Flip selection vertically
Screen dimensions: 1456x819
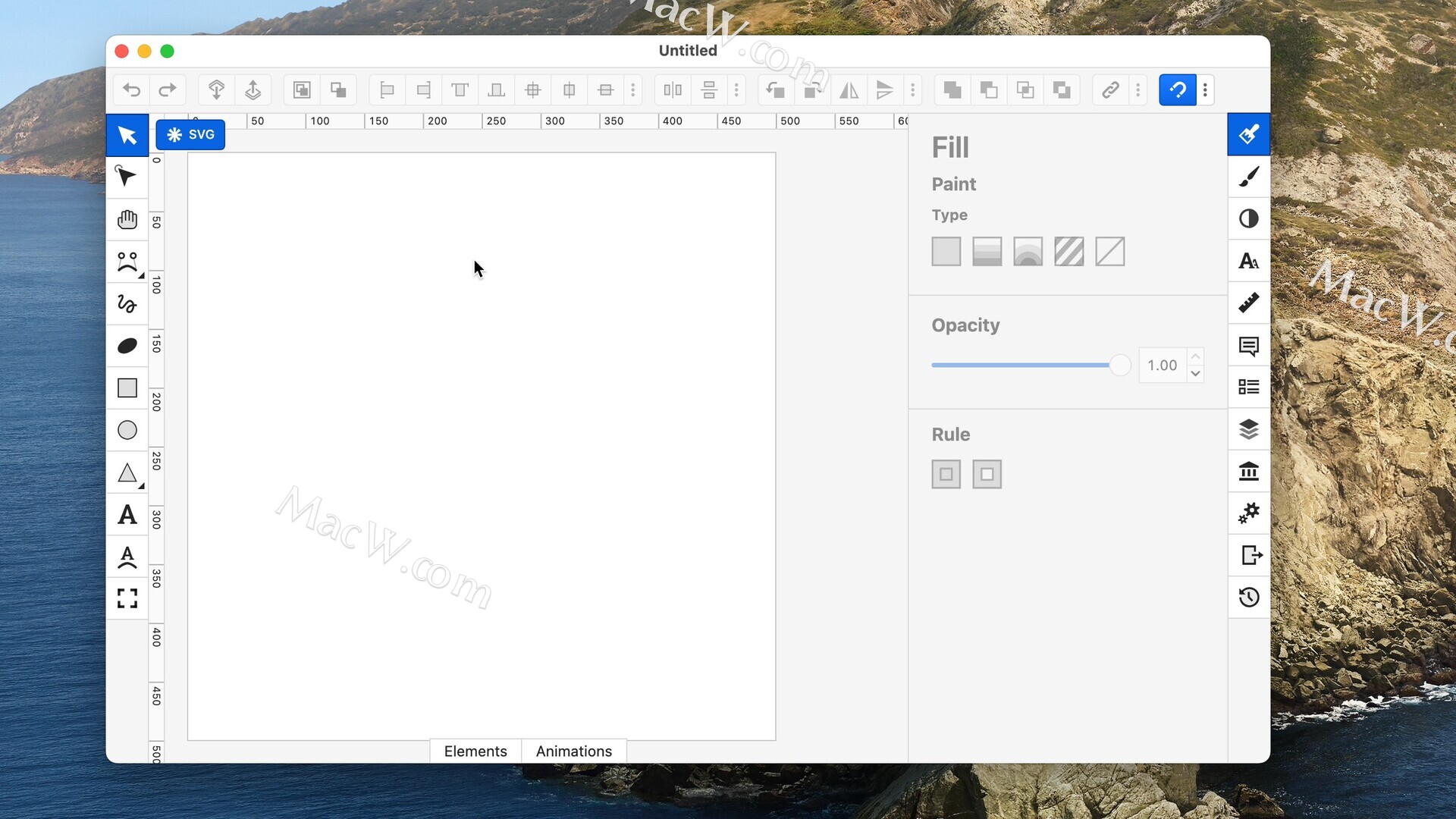[885, 90]
